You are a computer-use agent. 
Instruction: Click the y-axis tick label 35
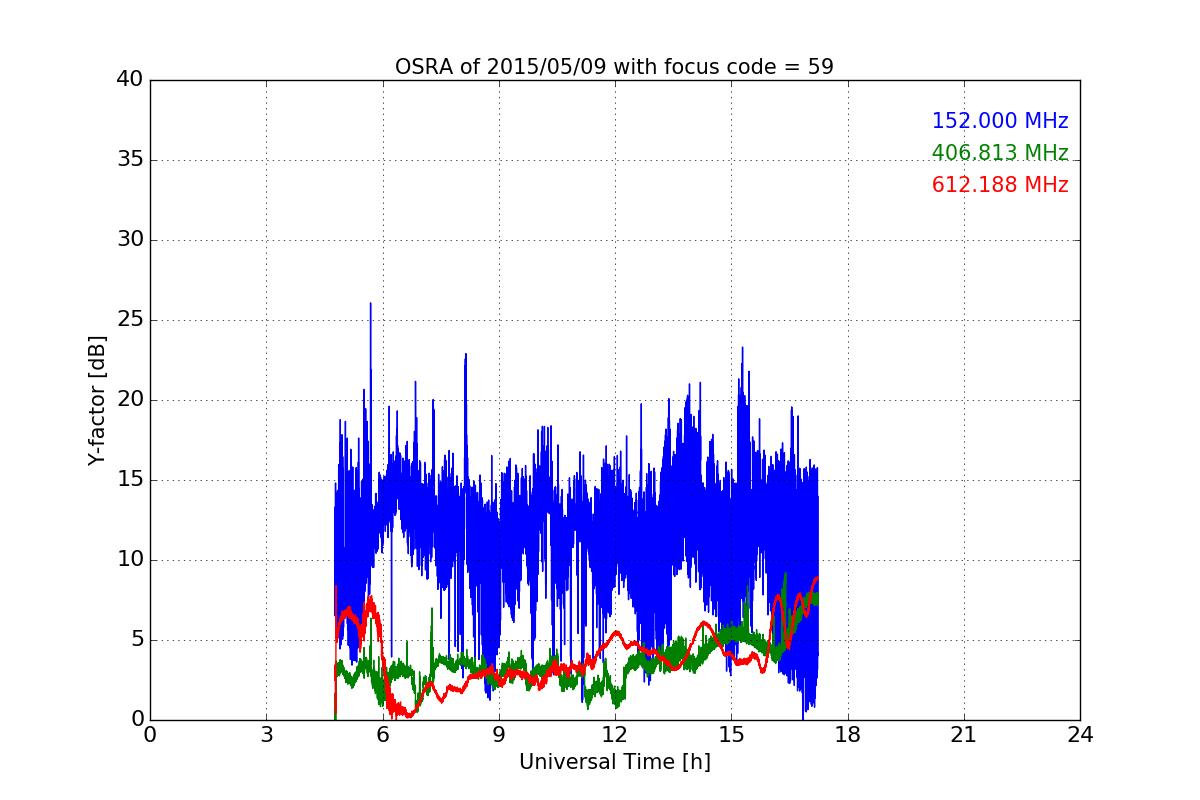[x=130, y=160]
